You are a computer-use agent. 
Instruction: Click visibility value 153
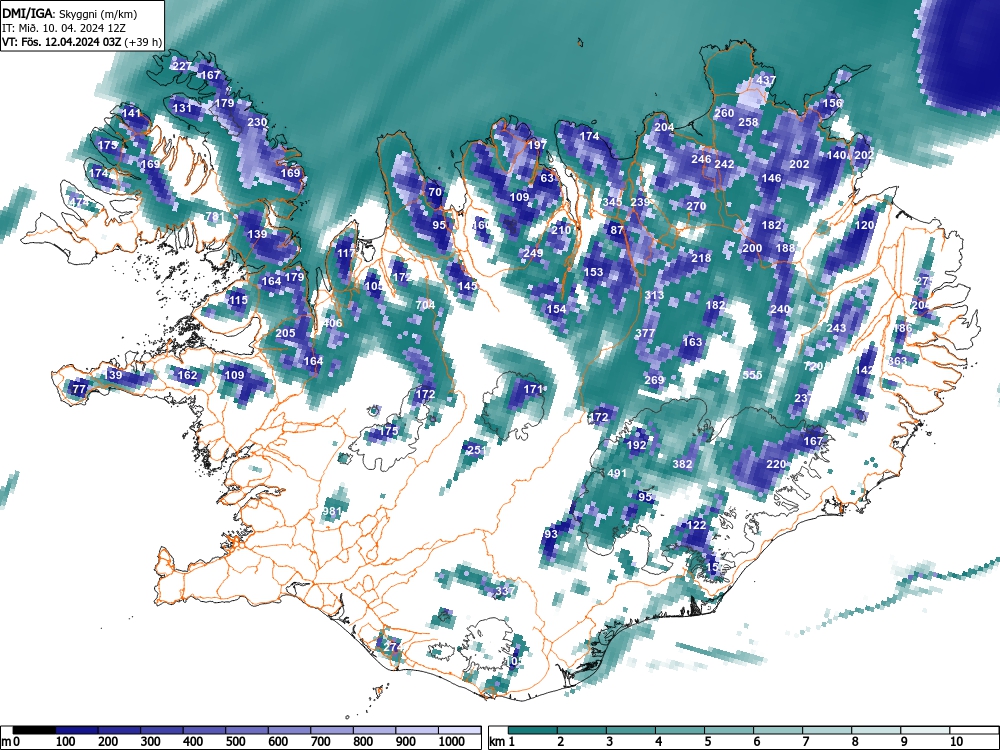pyautogui.click(x=593, y=272)
